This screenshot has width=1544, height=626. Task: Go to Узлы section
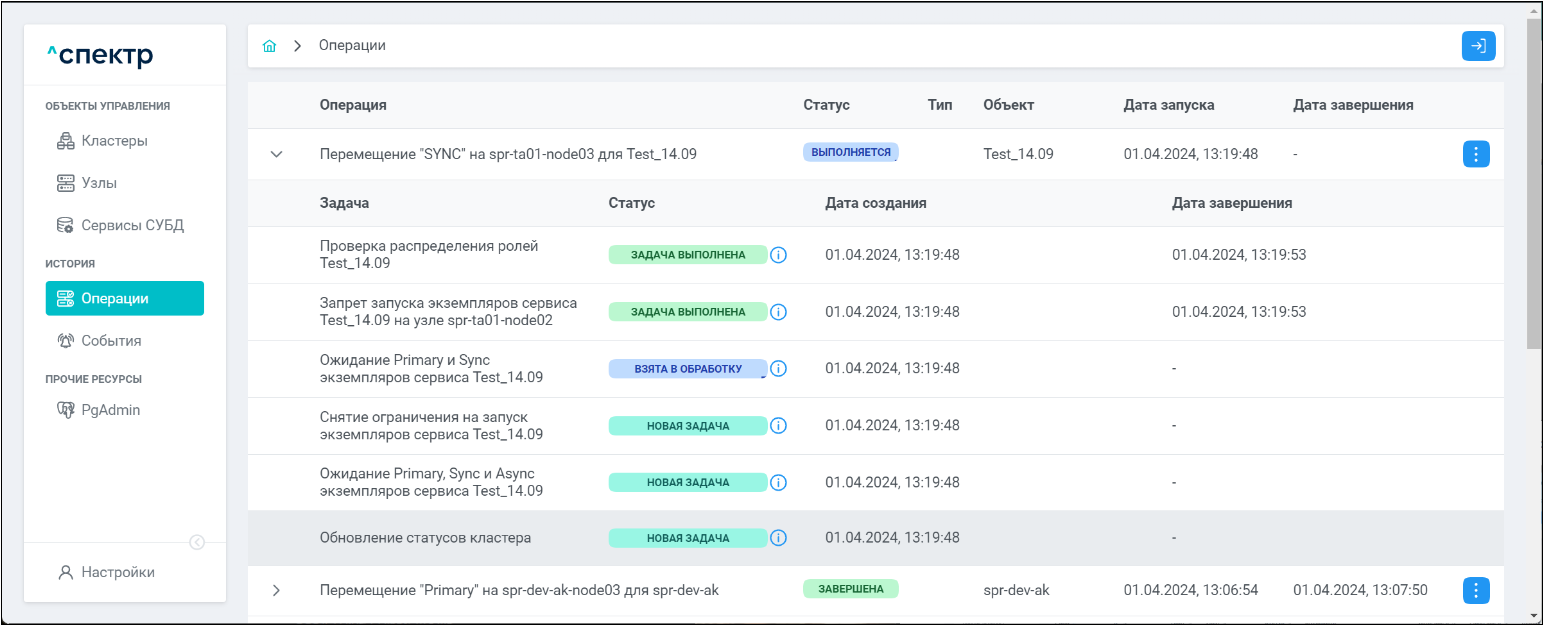(98, 183)
